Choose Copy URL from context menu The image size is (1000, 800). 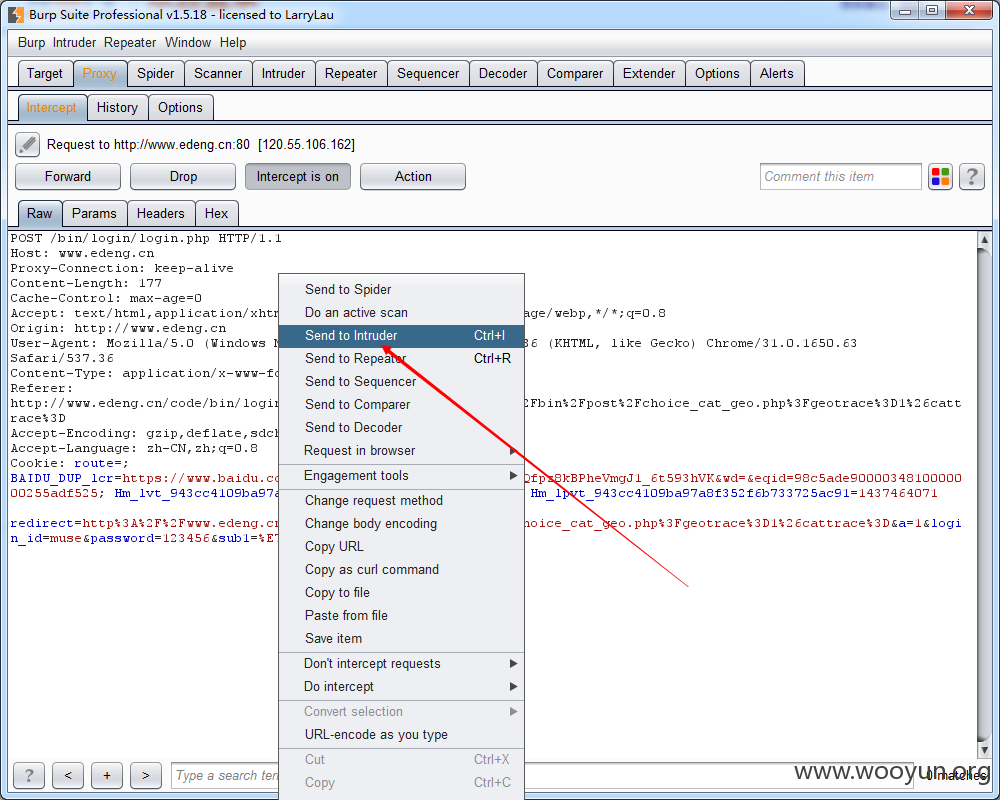tap(401, 547)
